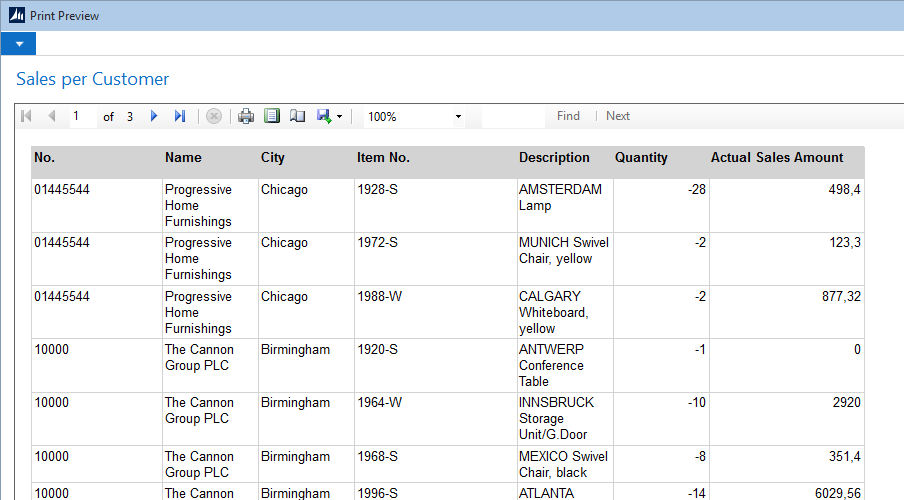
Task: Jump to the last report page
Action: tap(180, 116)
